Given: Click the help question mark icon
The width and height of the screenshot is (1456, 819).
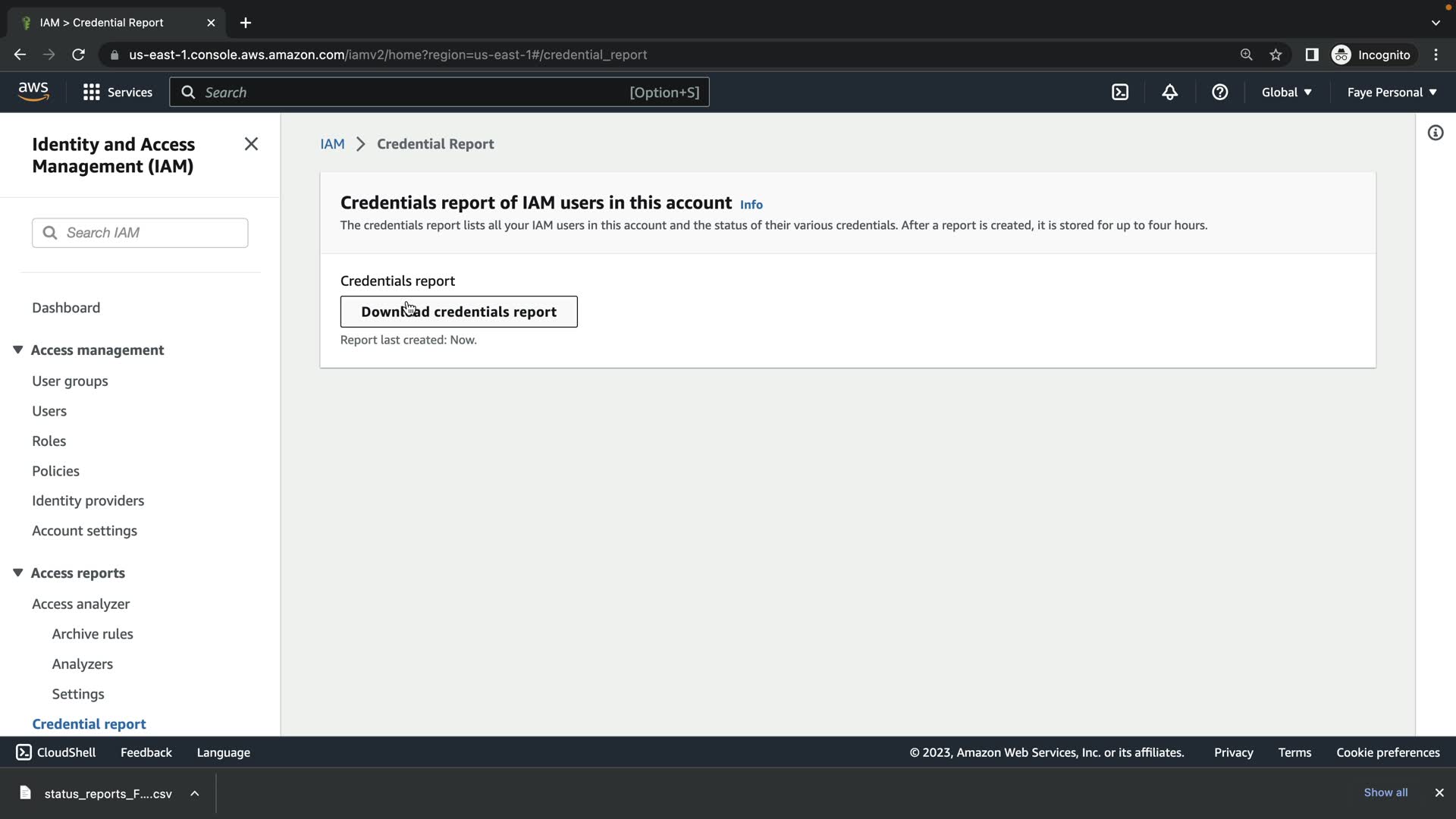Looking at the screenshot, I should point(1219,93).
